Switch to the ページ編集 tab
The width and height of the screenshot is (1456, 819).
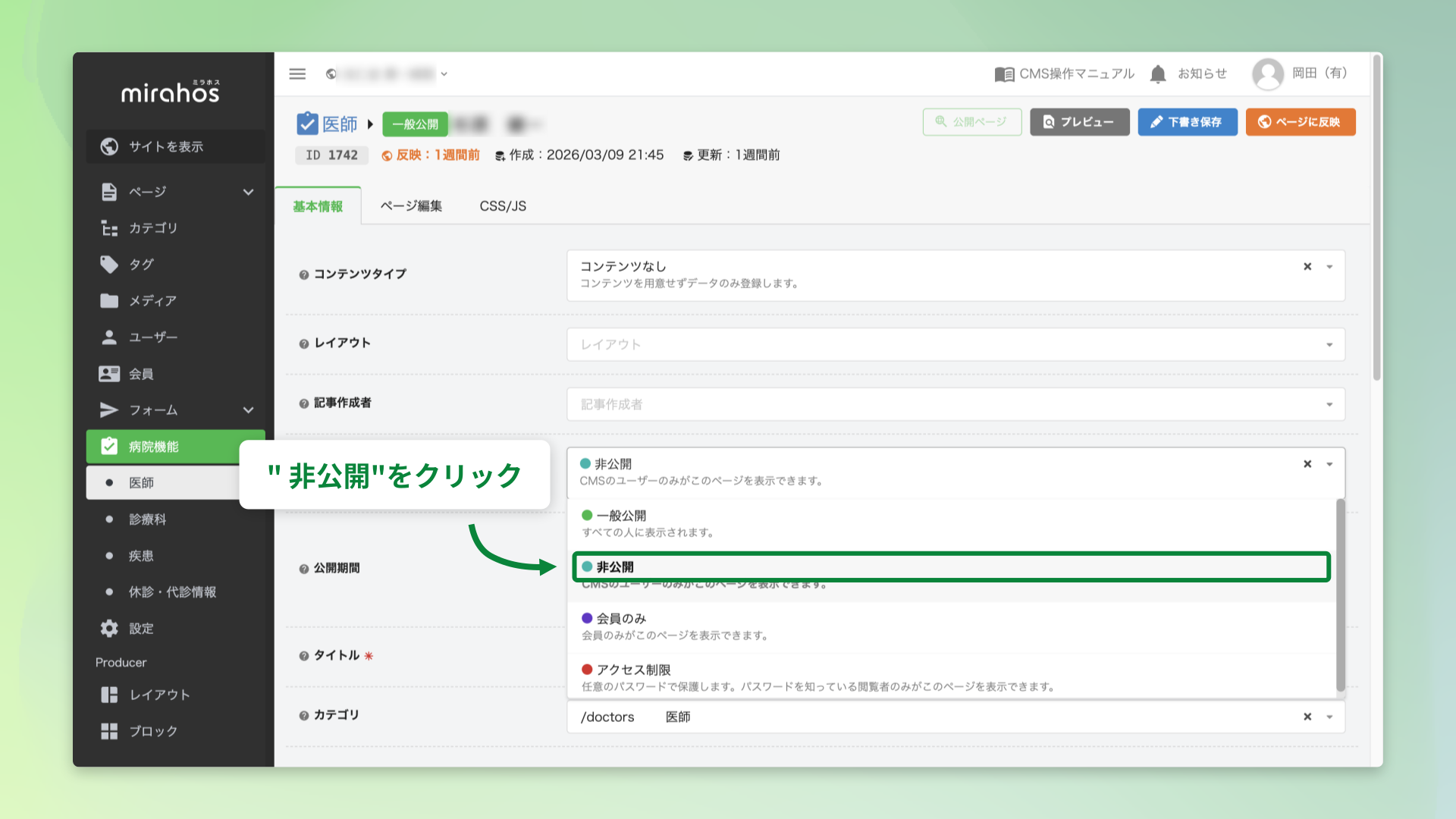pos(411,206)
